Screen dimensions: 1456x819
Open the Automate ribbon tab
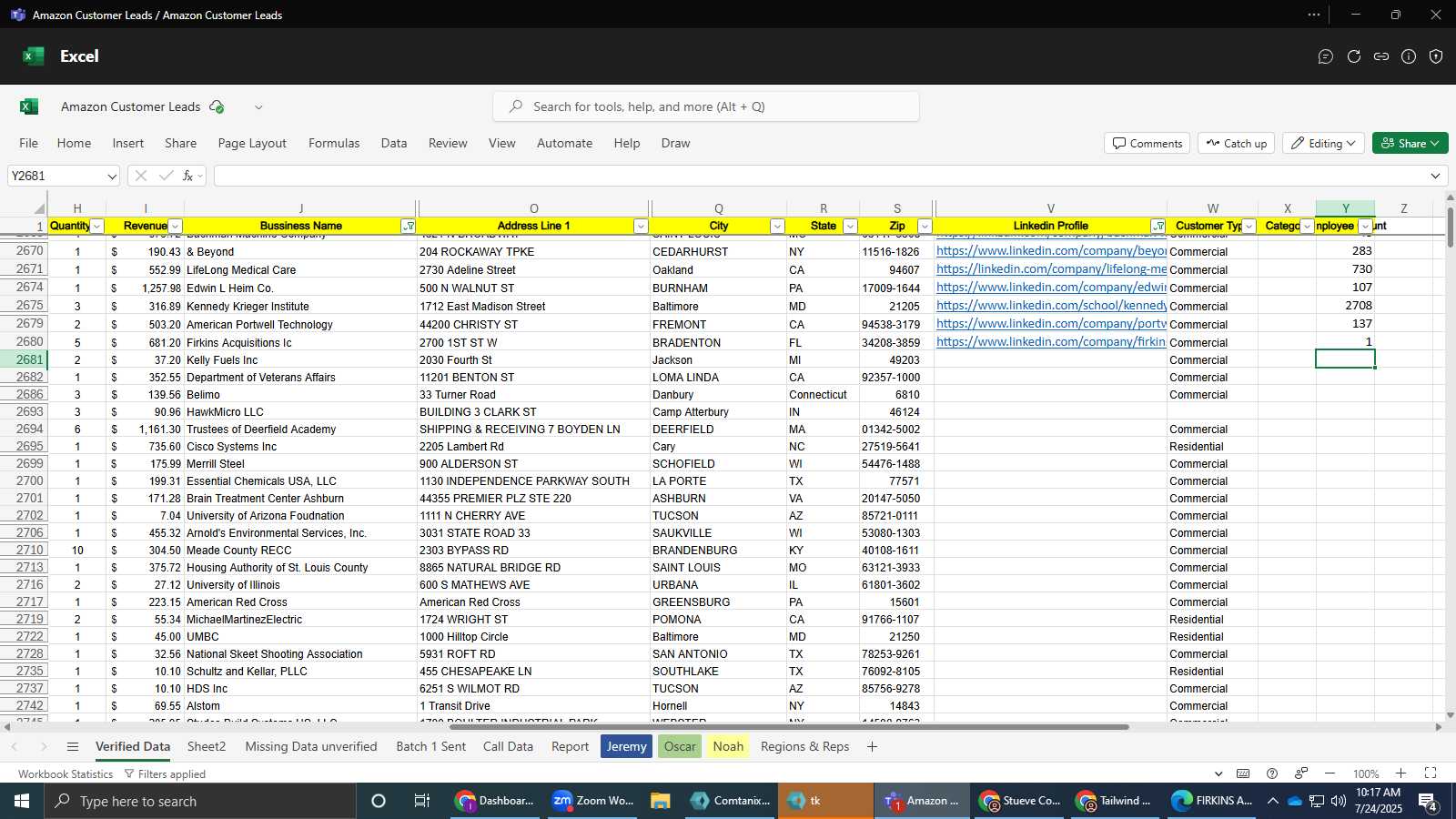(x=564, y=143)
